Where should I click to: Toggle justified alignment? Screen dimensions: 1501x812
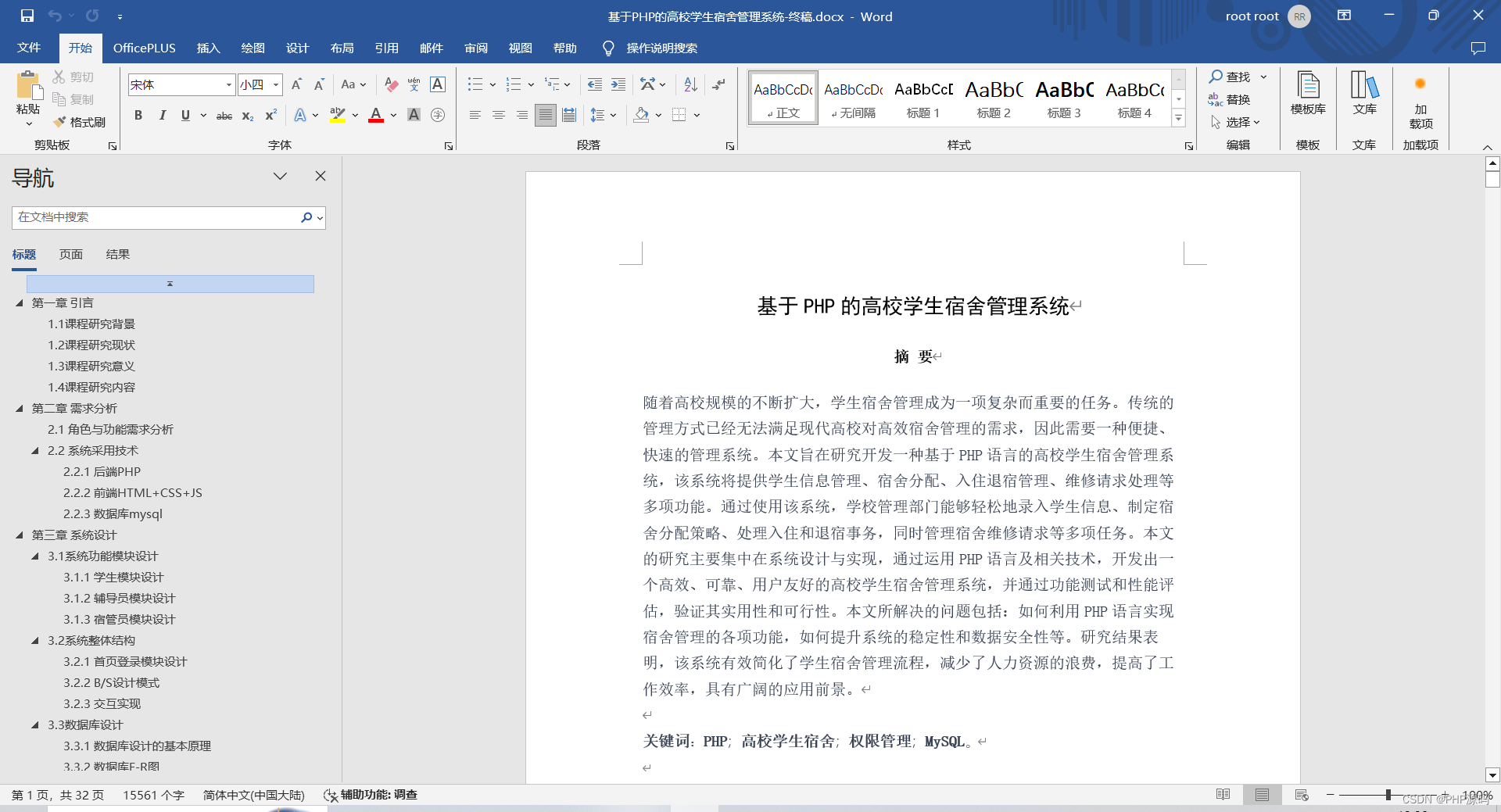point(546,116)
